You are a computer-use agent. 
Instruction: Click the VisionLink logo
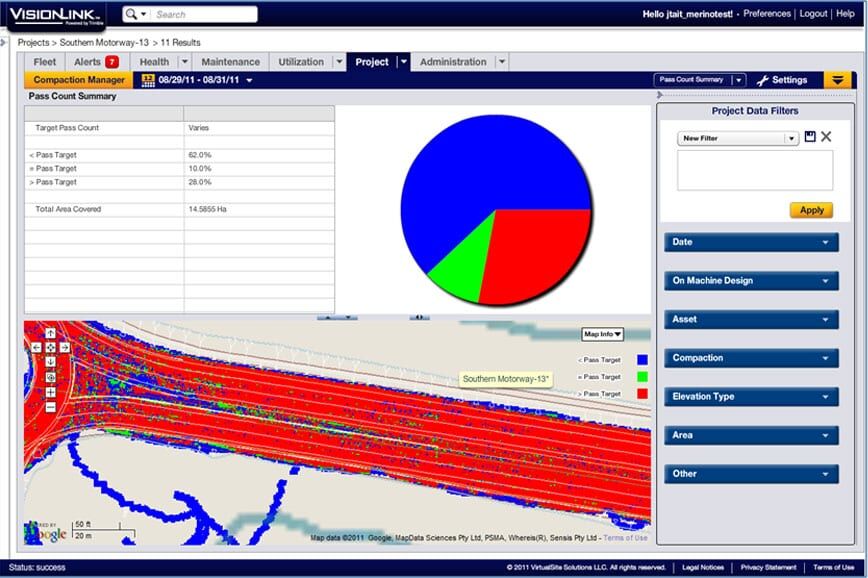[x=56, y=16]
